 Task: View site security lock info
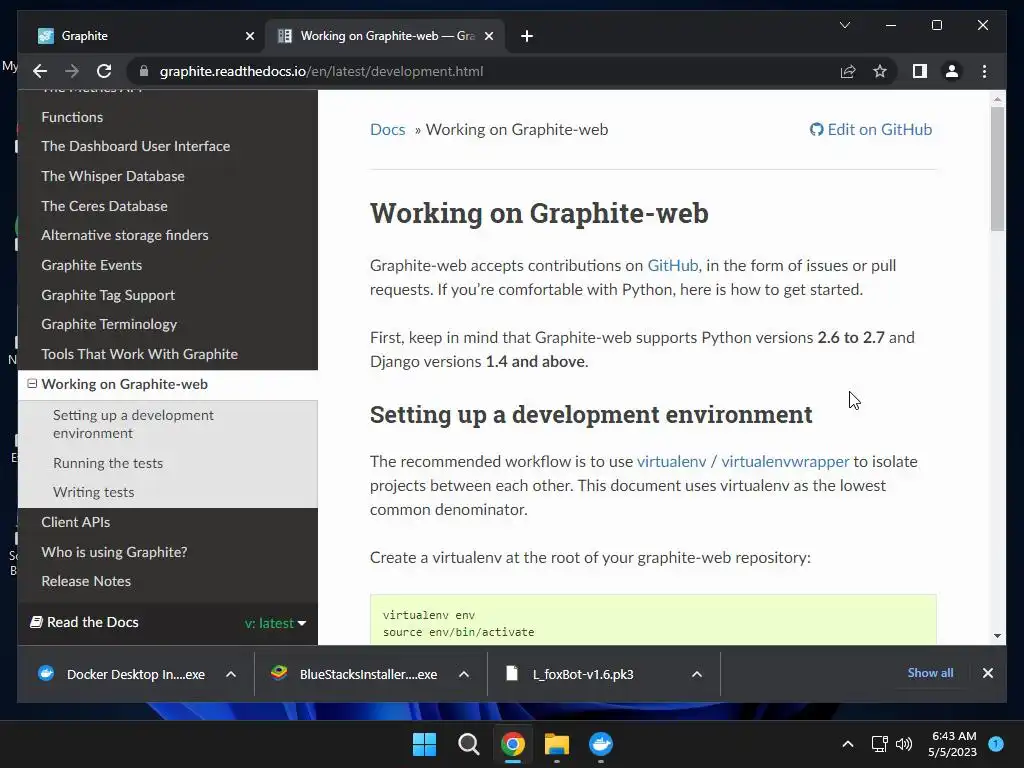pyautogui.click(x=144, y=71)
